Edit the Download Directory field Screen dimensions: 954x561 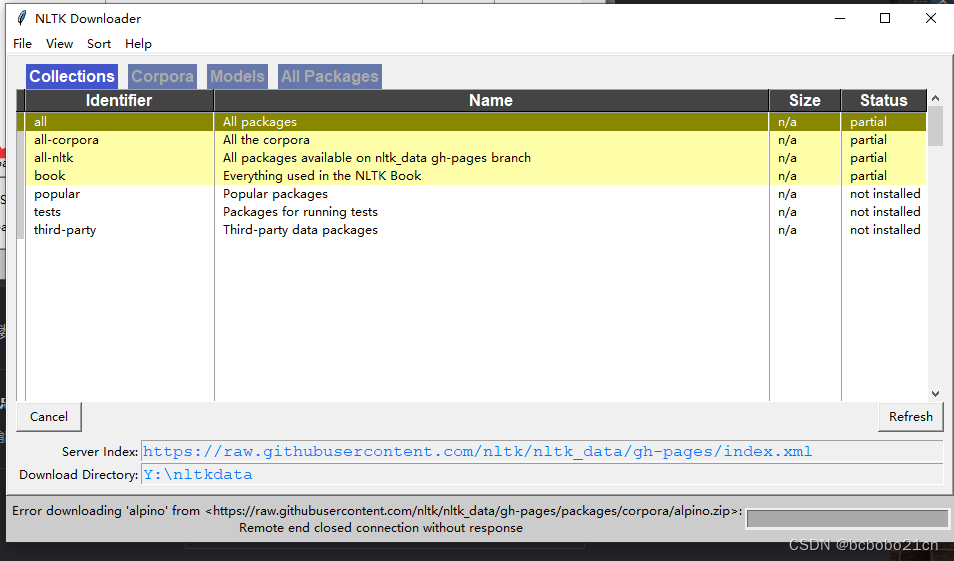click(541, 475)
